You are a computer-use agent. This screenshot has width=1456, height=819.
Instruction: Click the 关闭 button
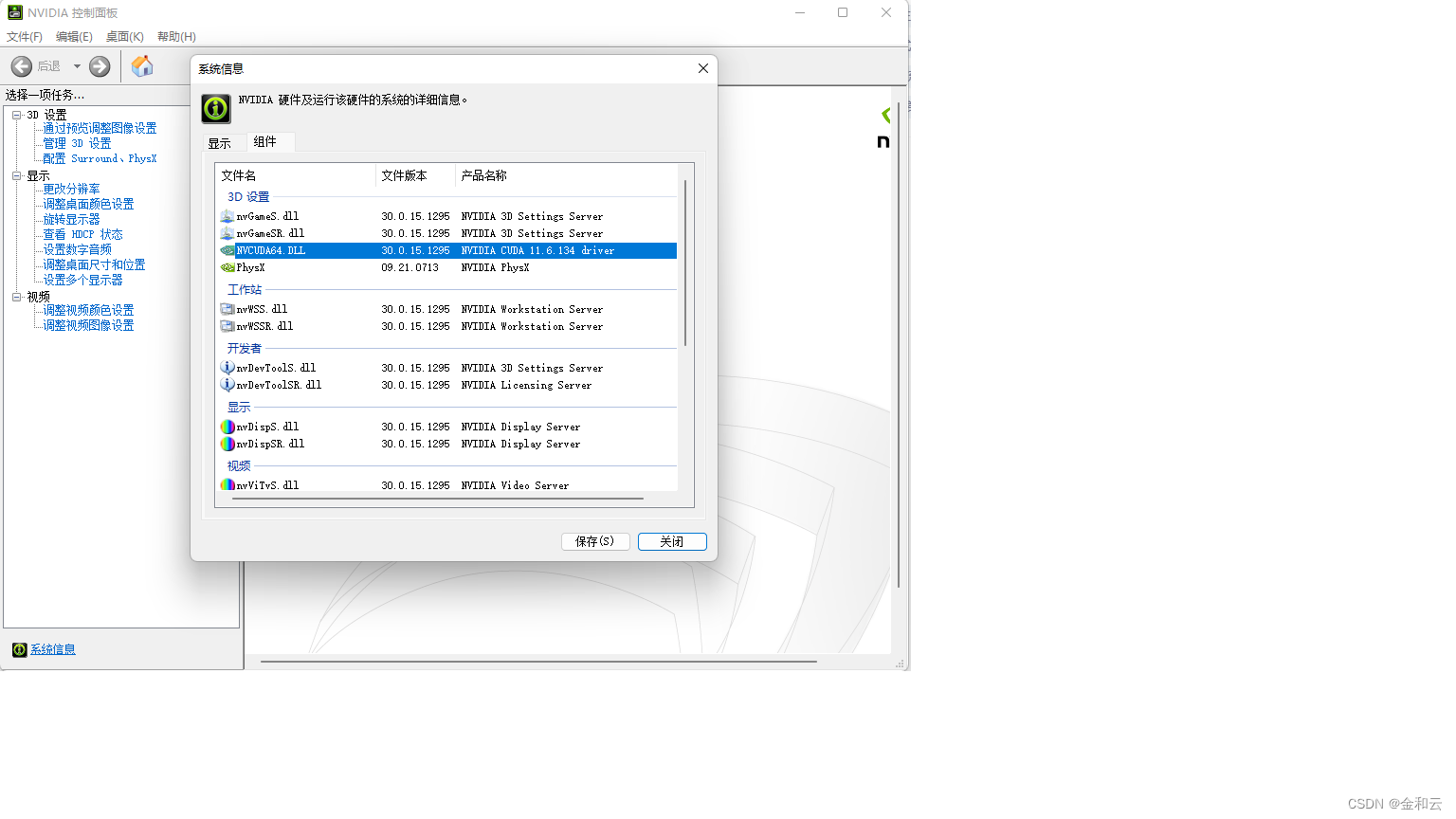(x=672, y=541)
